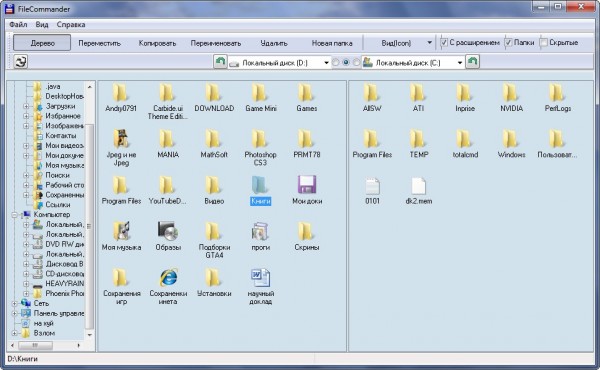This screenshot has width=600, height=370.
Task: Click the Переместить button
Action: 99,43
